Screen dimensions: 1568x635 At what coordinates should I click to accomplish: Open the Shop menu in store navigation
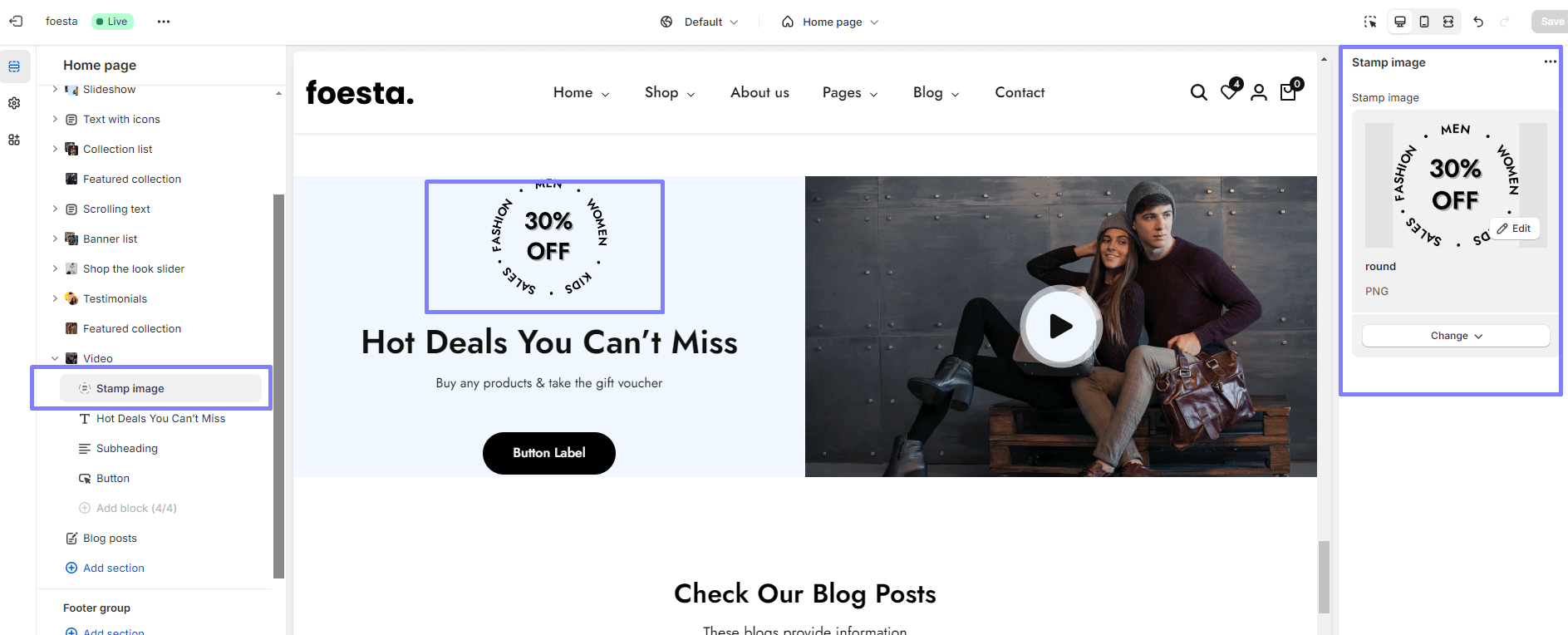(670, 92)
